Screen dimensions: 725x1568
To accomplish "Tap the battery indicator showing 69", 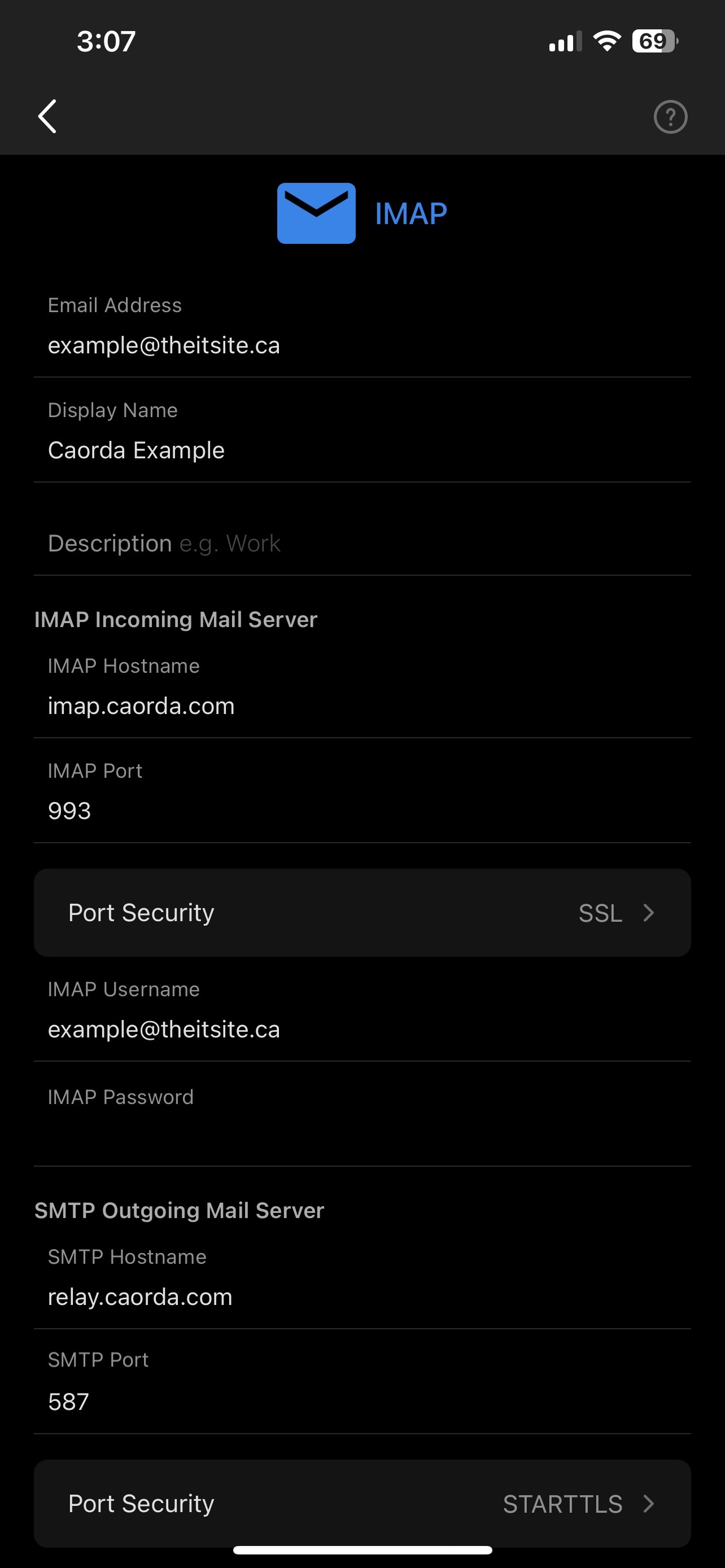I will [x=655, y=41].
